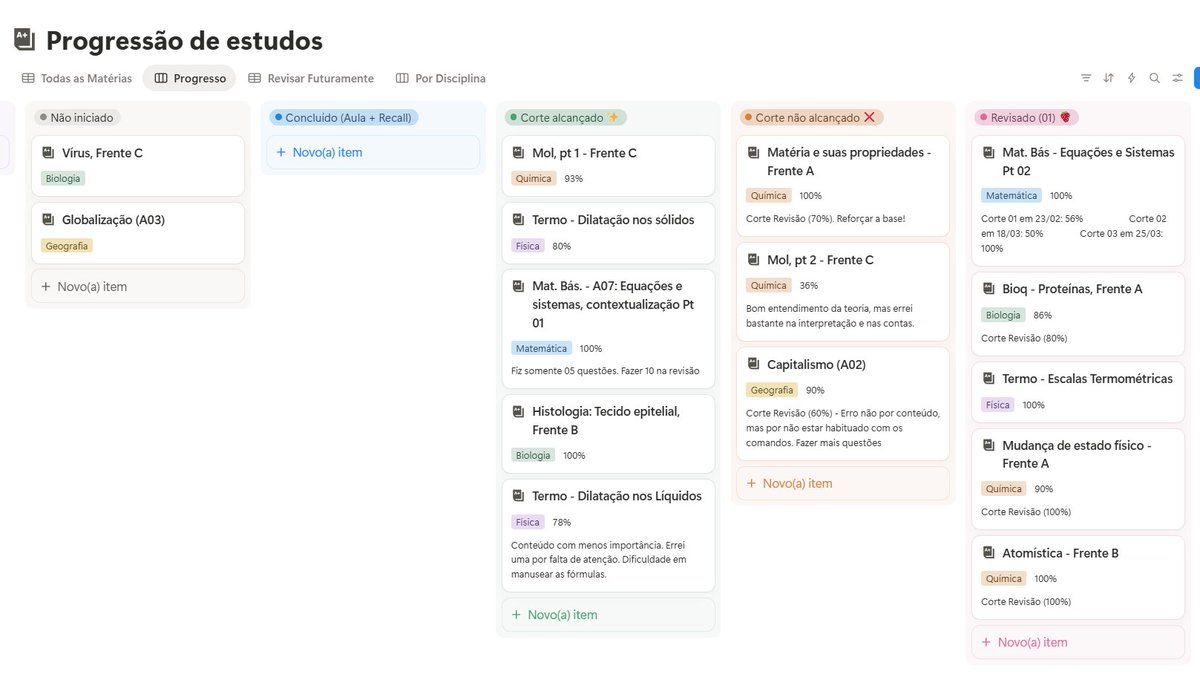
Task: Click the 36% value on Mol, pt 2
Action: [808, 285]
